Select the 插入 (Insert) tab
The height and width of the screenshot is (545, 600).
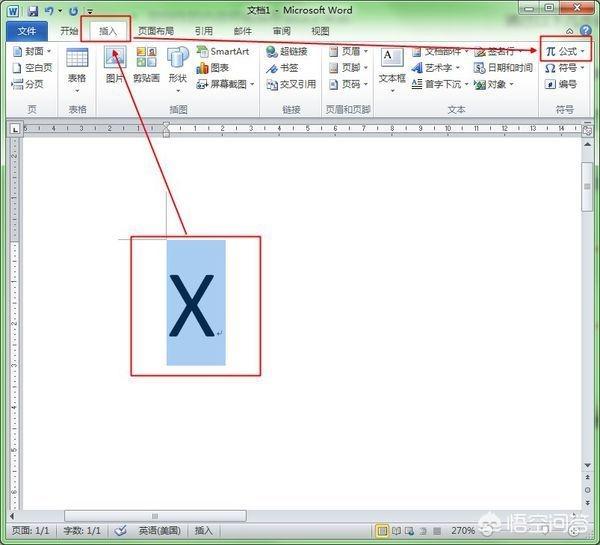108,31
